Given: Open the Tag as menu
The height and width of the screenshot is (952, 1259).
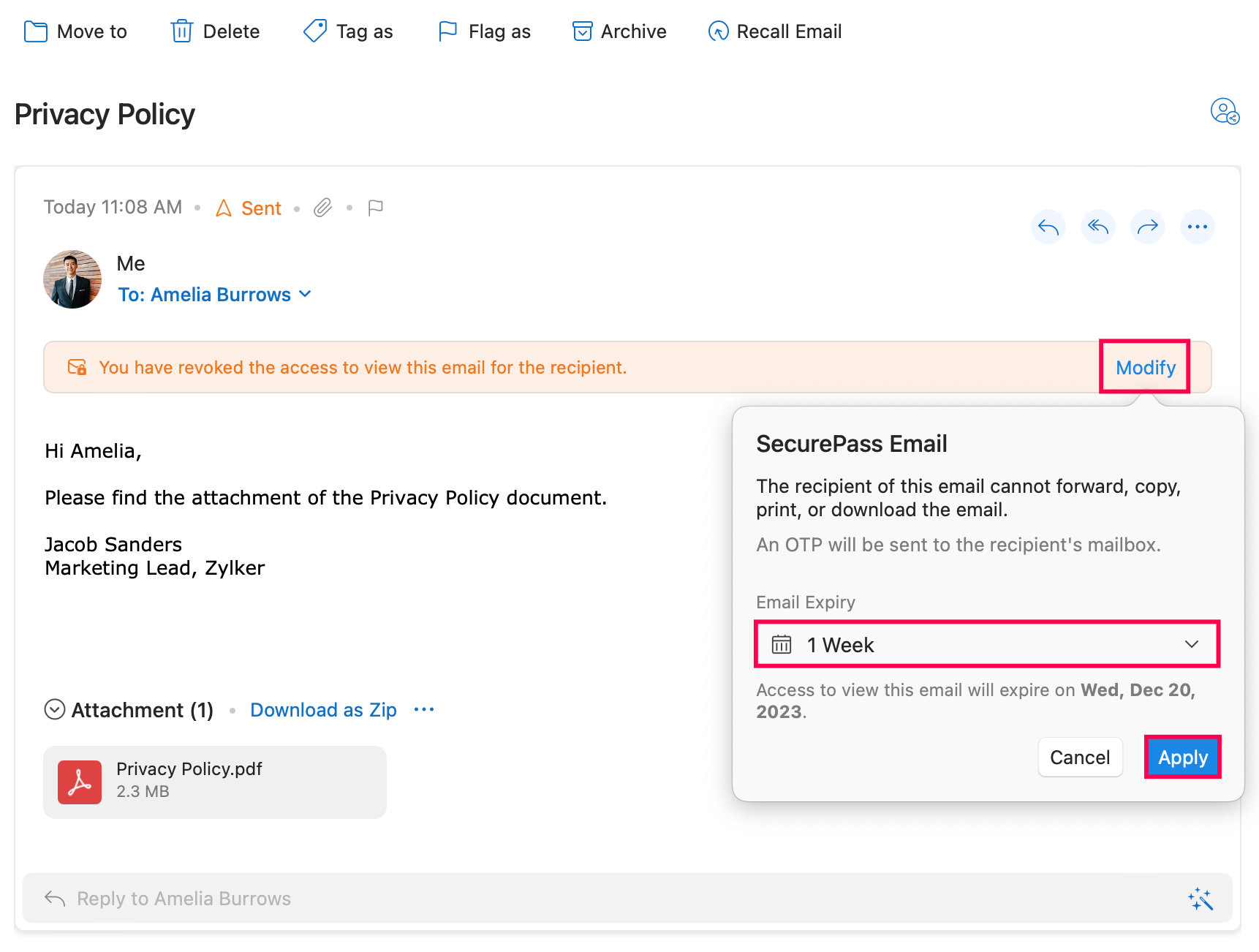Looking at the screenshot, I should click(x=348, y=31).
